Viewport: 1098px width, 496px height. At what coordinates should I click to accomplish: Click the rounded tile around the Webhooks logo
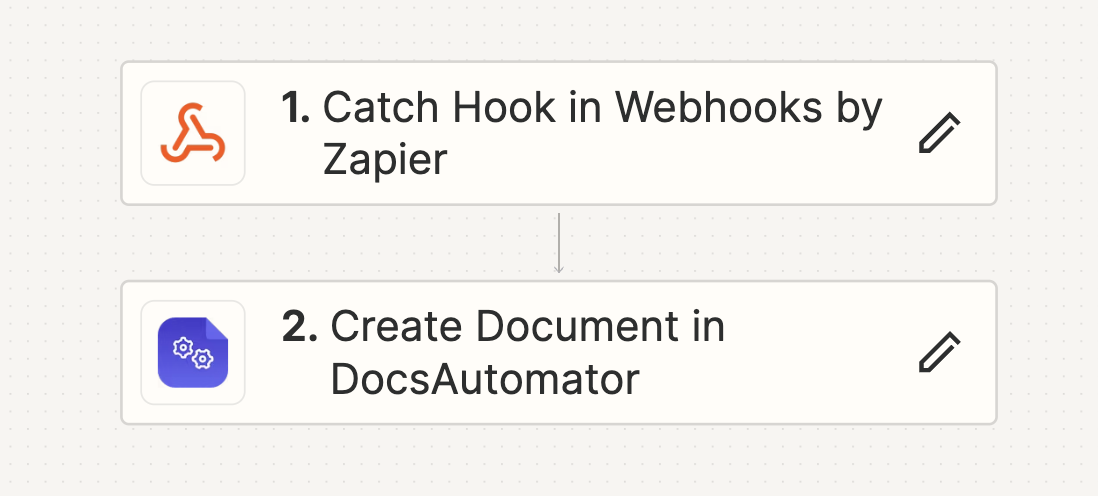click(x=193, y=133)
